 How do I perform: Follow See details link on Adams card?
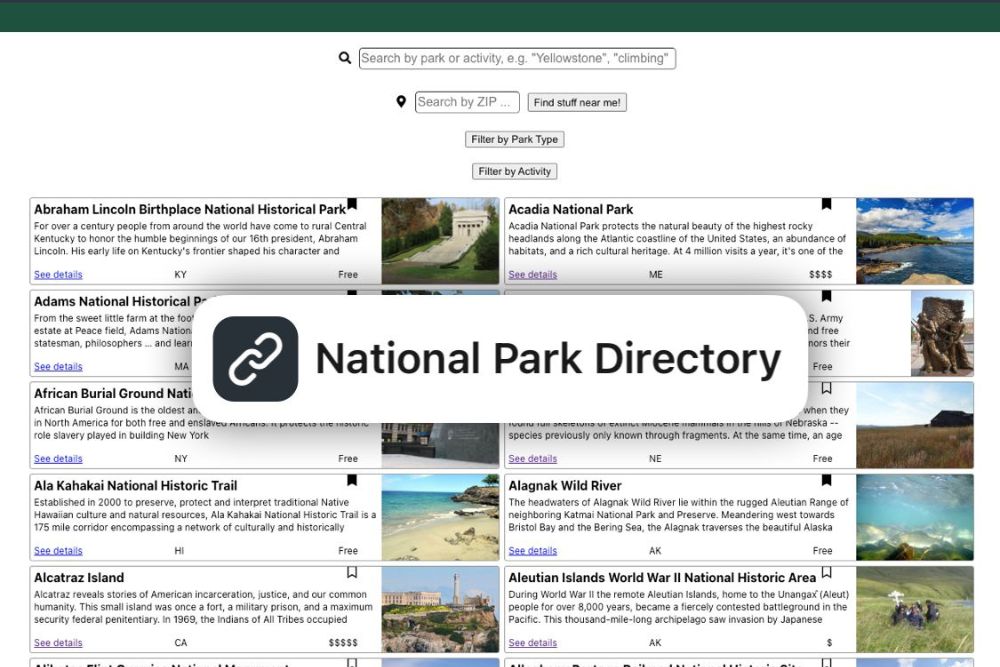pyautogui.click(x=58, y=367)
